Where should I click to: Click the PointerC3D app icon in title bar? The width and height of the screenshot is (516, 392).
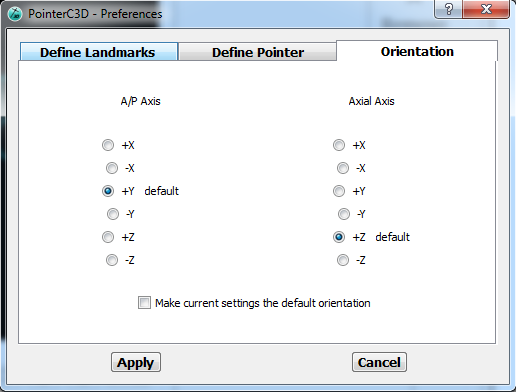point(15,14)
